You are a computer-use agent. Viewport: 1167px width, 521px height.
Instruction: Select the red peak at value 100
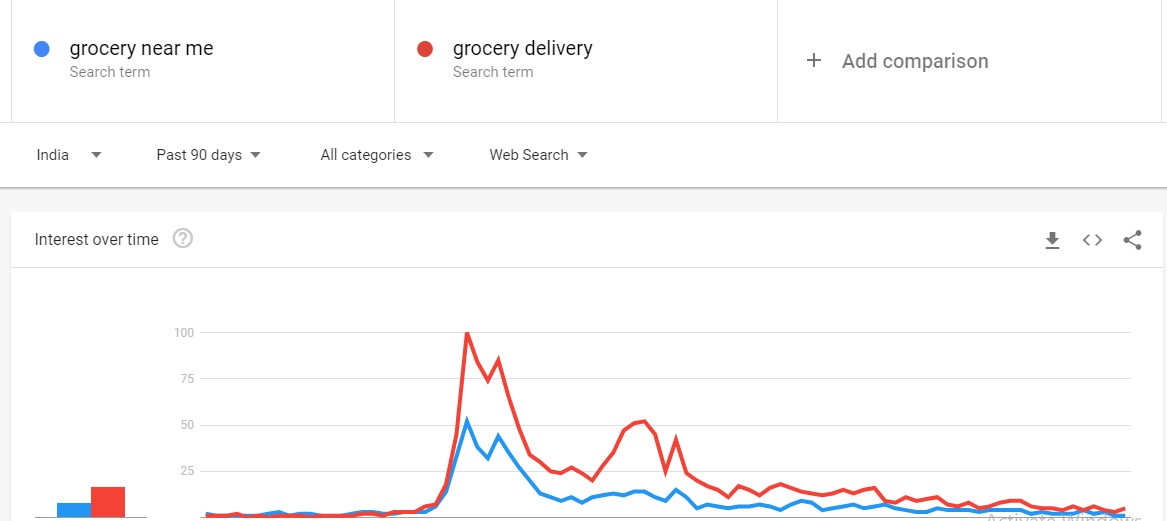pyautogui.click(x=467, y=333)
